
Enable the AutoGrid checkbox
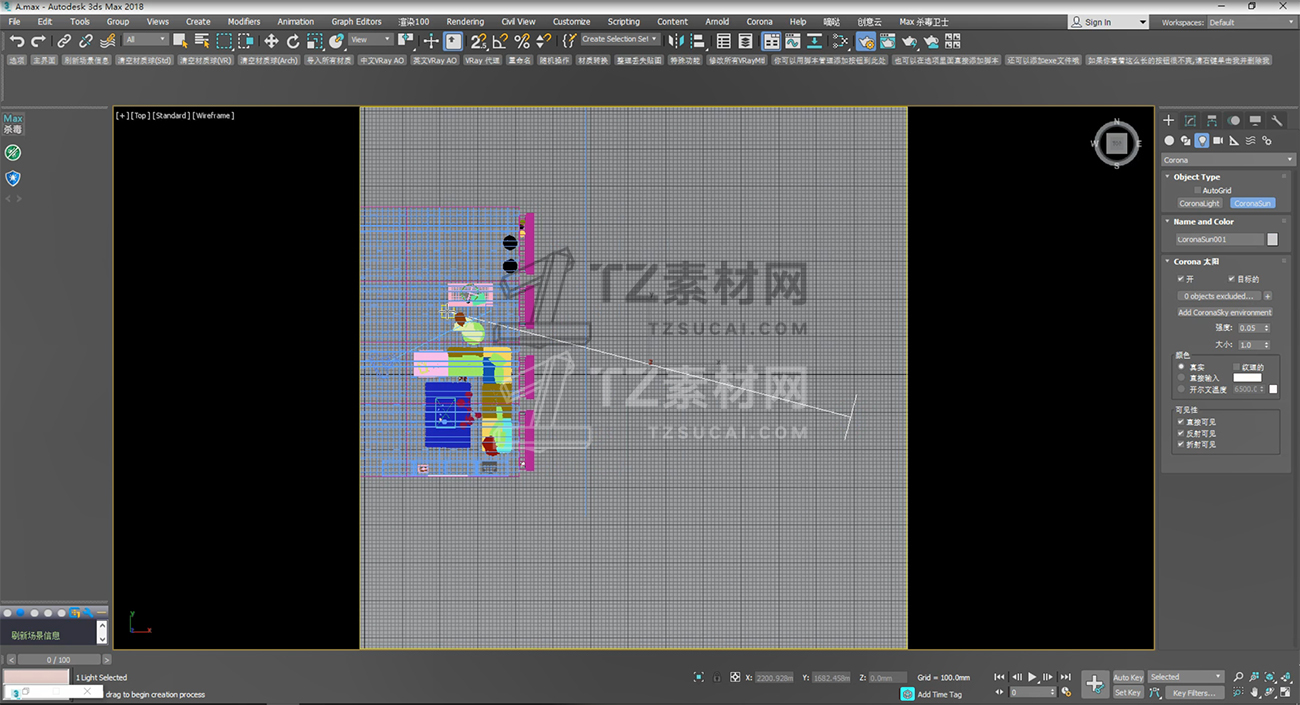pos(1198,190)
